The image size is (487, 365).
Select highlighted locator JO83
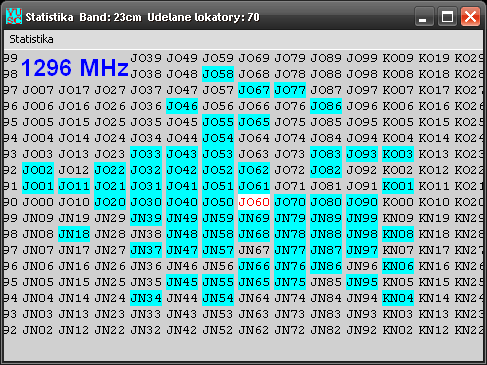coord(326,154)
